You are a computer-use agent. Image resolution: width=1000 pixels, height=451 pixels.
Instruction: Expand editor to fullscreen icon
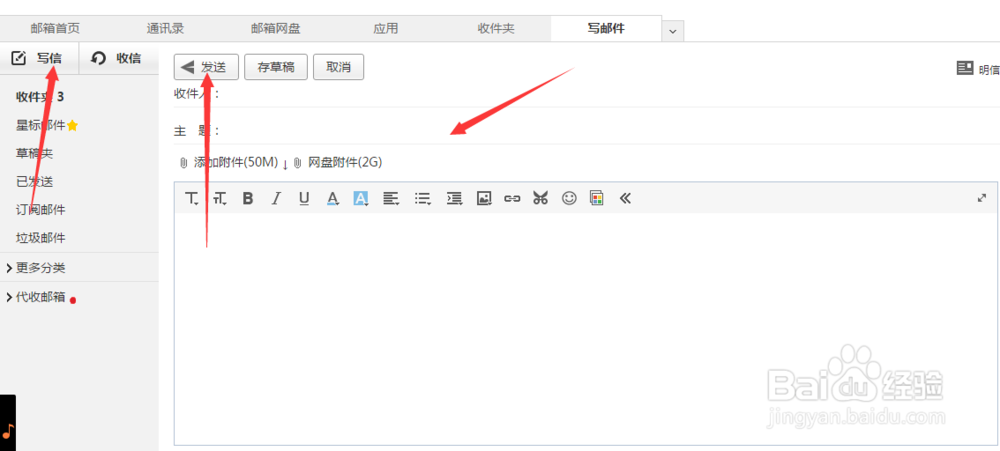click(982, 198)
